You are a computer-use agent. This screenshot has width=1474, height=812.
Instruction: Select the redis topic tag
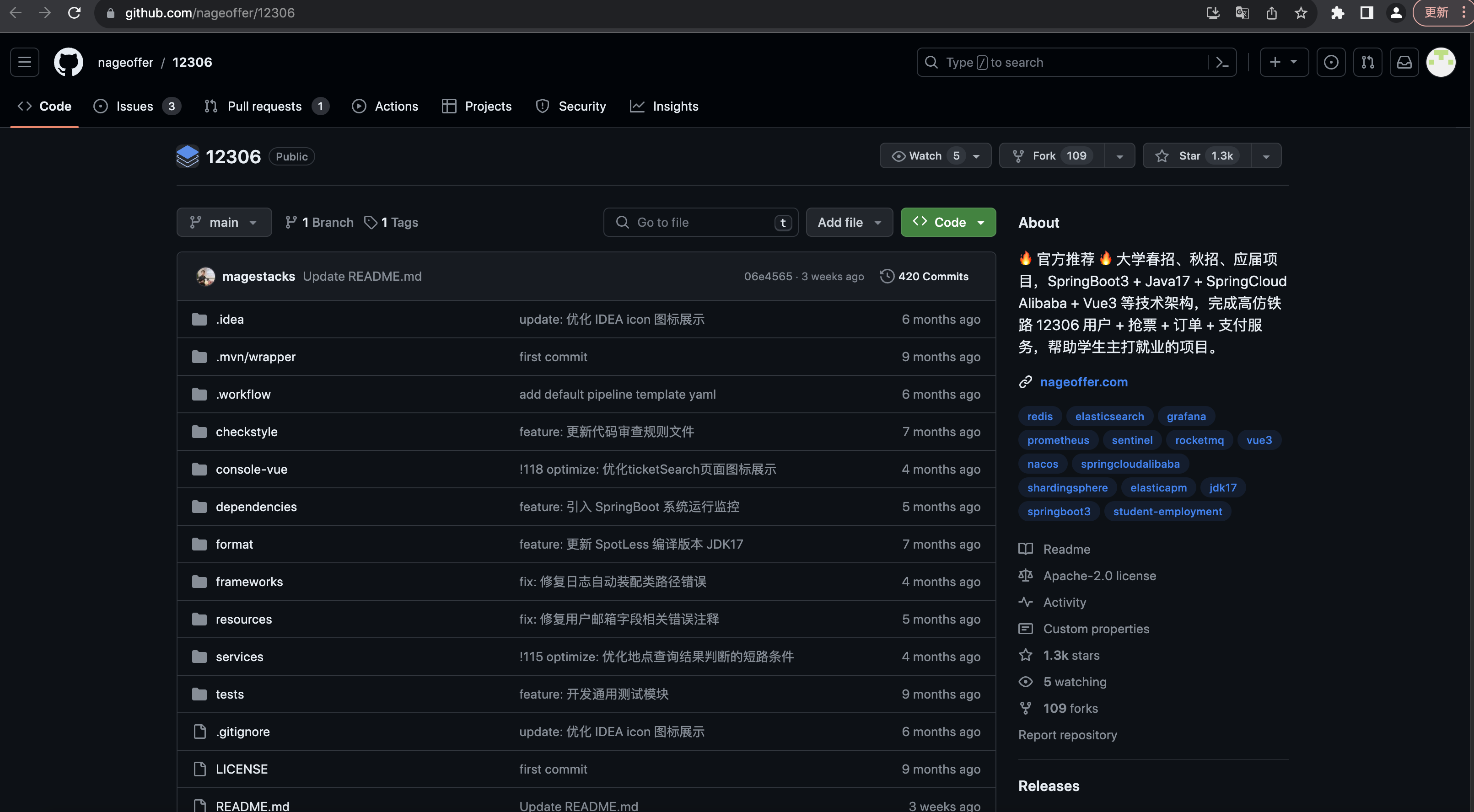coord(1039,416)
